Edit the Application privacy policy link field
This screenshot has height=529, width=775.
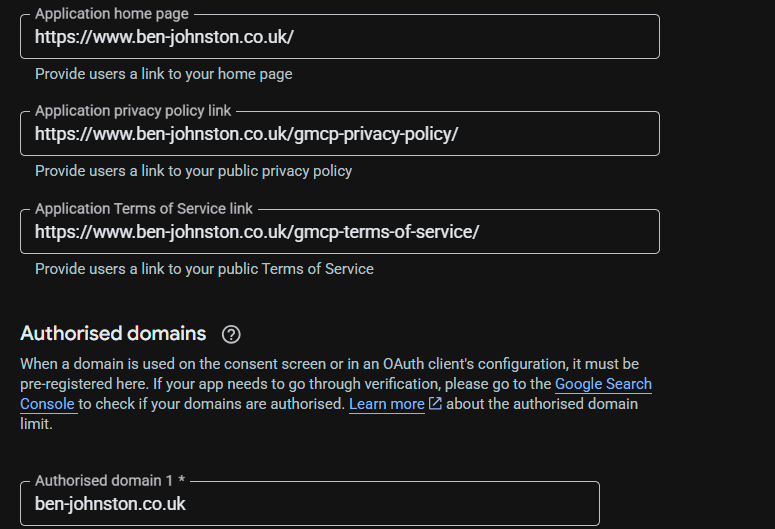pos(340,133)
